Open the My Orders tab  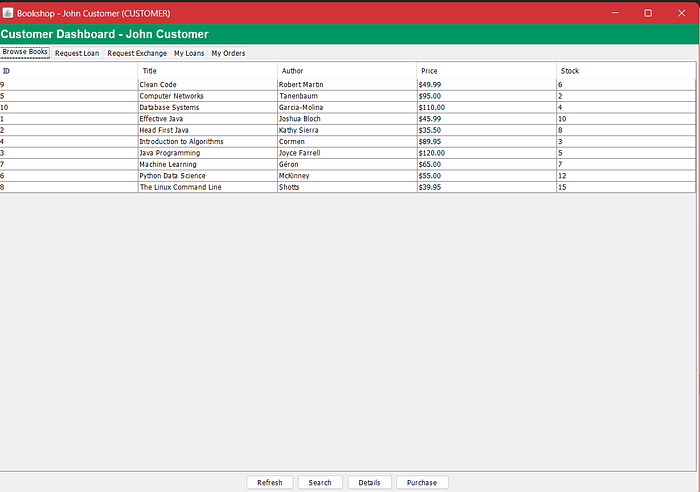(228, 53)
